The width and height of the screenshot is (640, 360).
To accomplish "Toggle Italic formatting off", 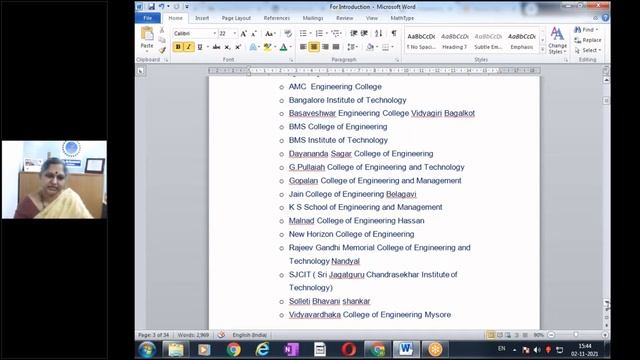I will tap(189, 47).
